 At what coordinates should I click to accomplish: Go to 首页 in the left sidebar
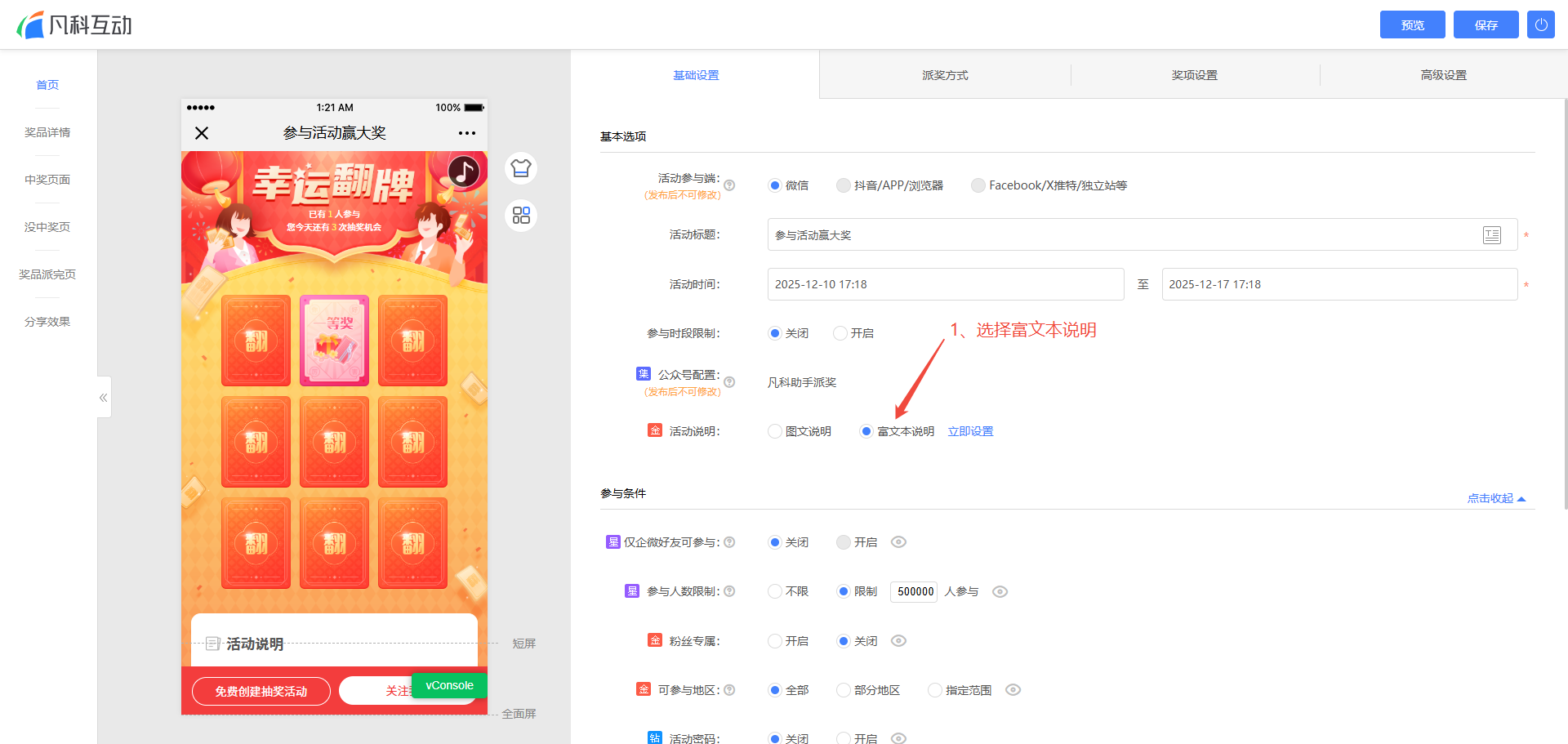(47, 85)
